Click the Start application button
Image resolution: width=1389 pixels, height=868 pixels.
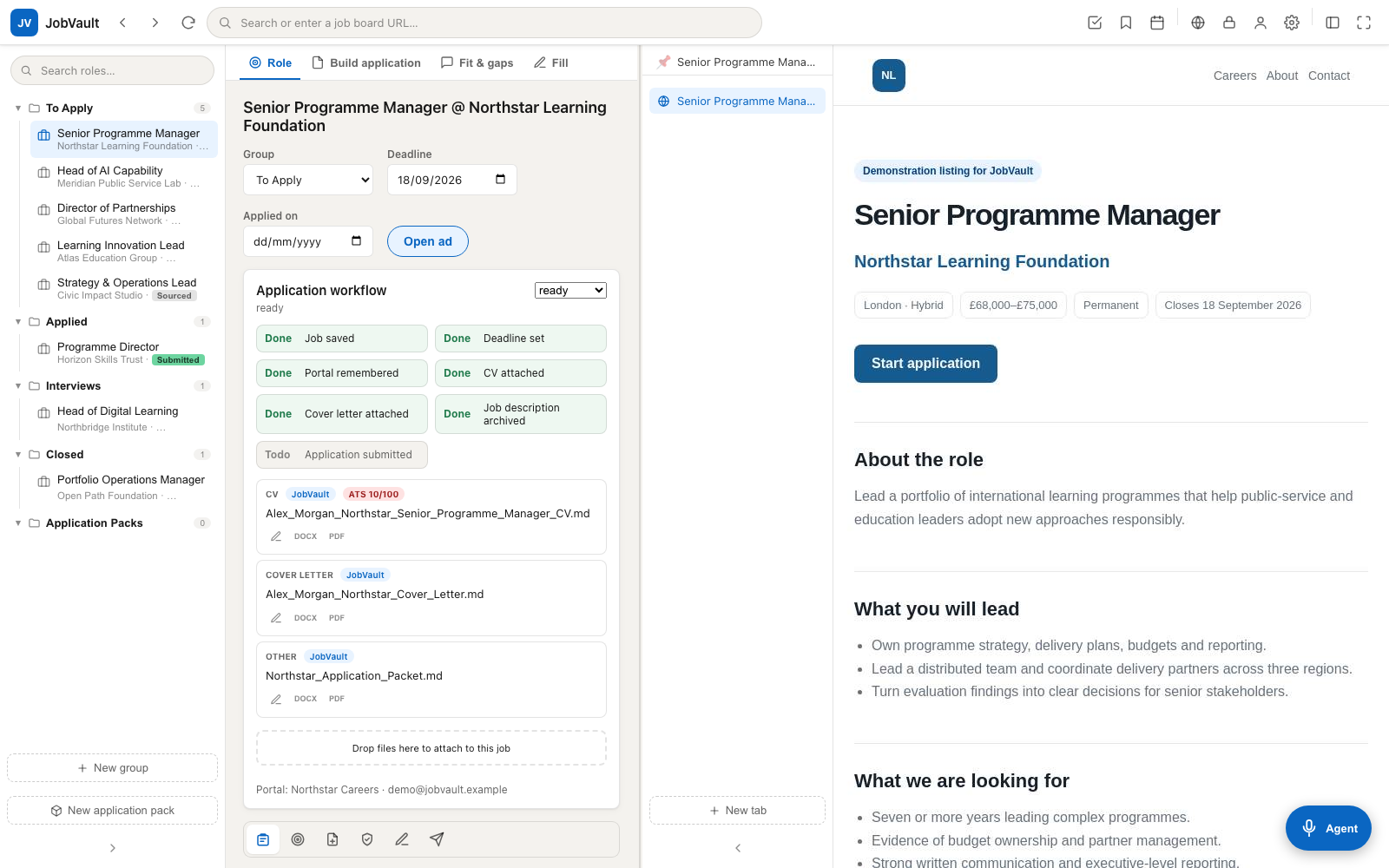pos(925,364)
